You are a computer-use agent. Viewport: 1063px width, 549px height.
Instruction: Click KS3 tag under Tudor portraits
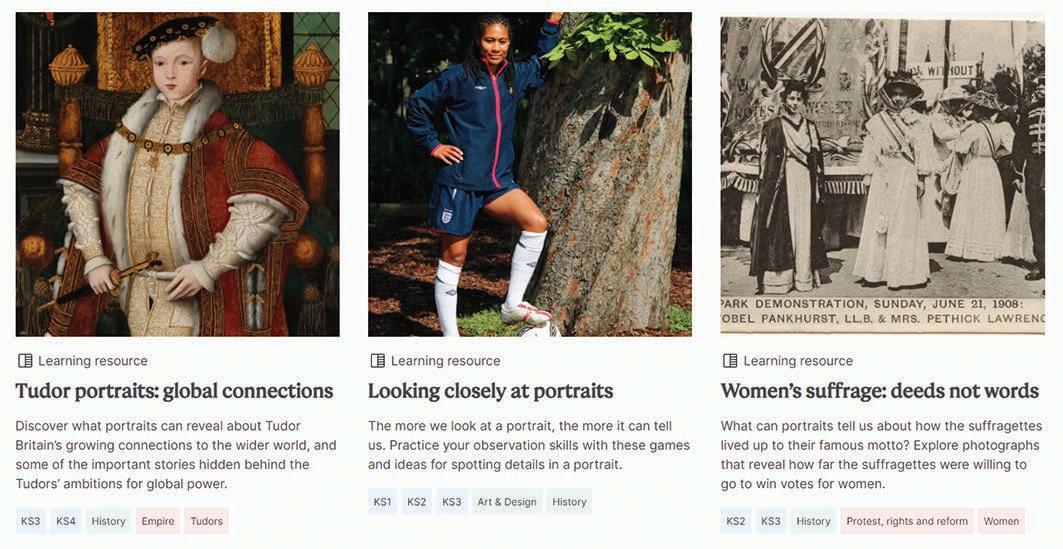click(x=31, y=521)
